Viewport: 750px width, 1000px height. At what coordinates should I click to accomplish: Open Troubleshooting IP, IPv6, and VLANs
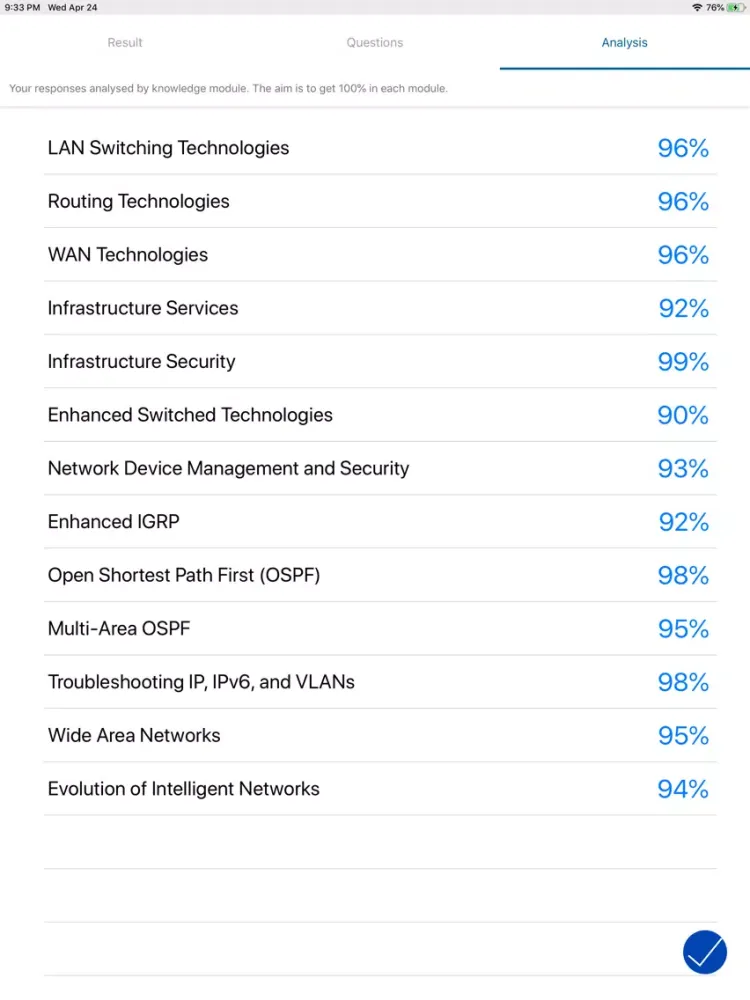point(201,682)
